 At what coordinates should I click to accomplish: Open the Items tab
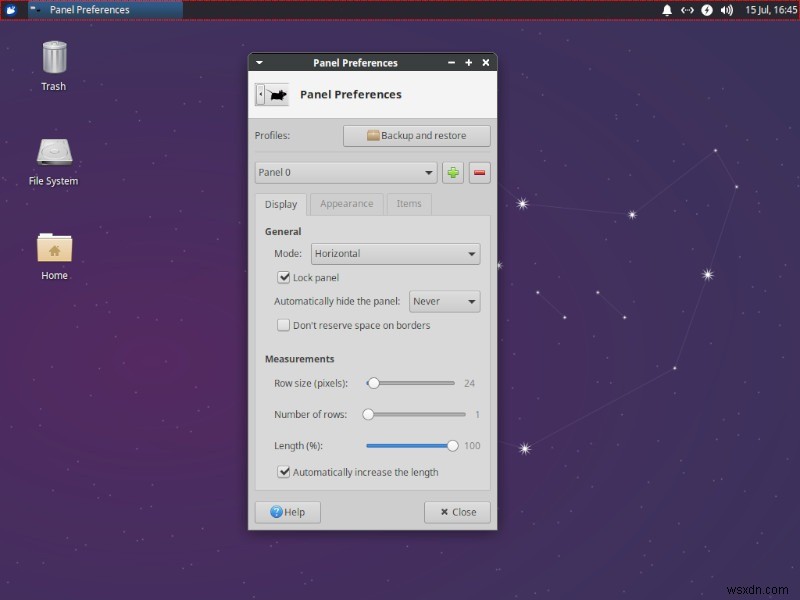(x=409, y=204)
